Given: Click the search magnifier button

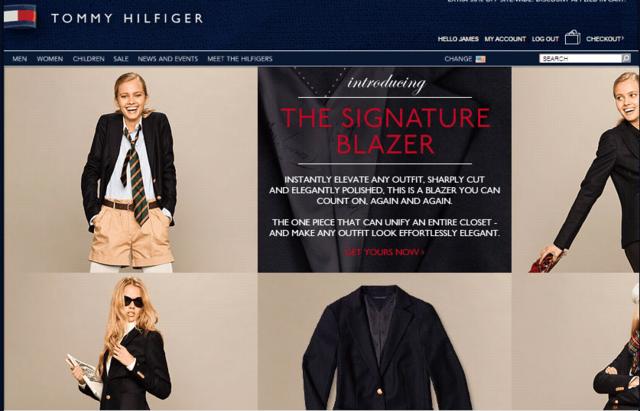Looking at the screenshot, I should [x=626, y=58].
